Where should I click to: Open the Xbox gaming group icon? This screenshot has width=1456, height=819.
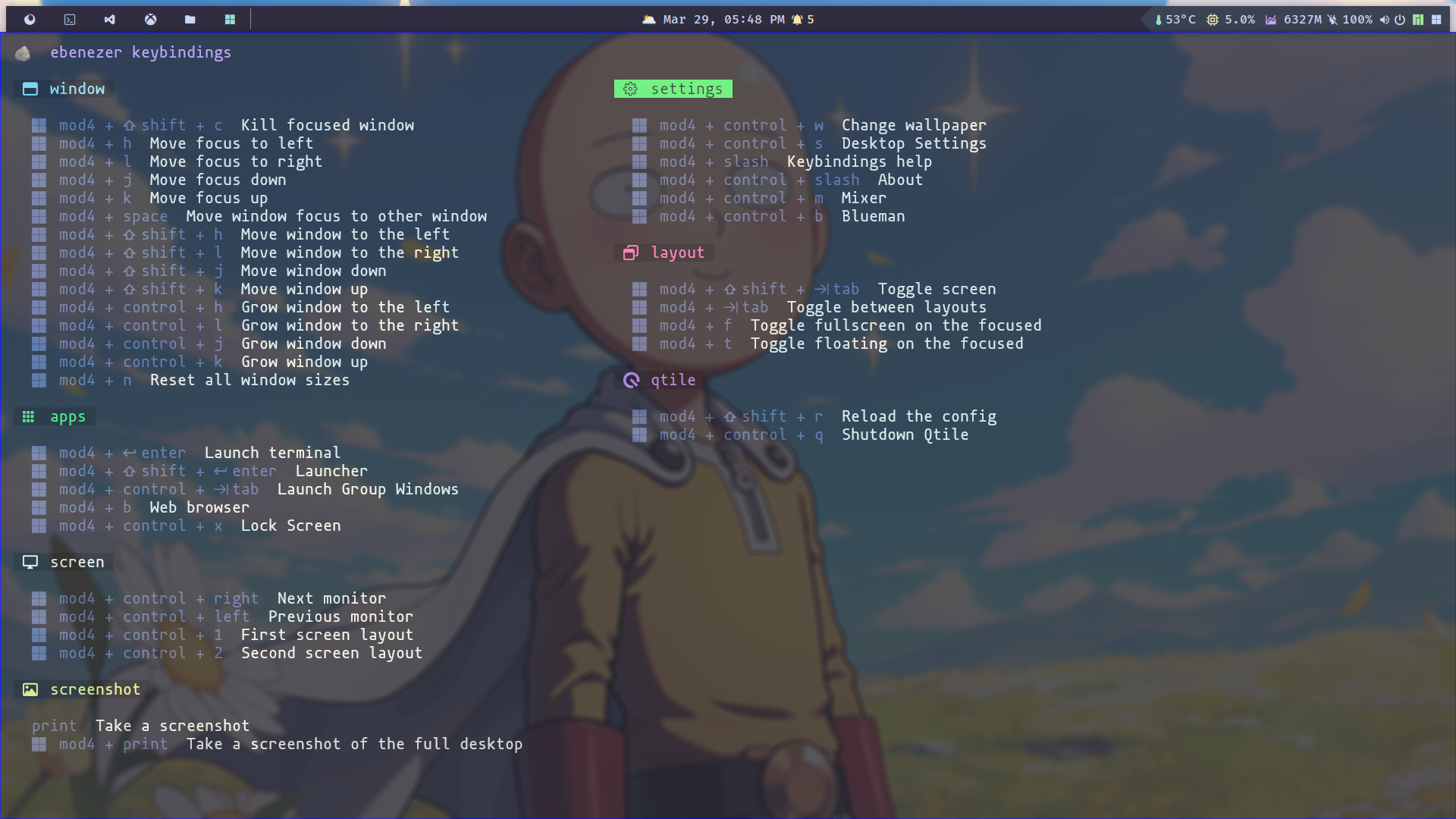coord(150,20)
